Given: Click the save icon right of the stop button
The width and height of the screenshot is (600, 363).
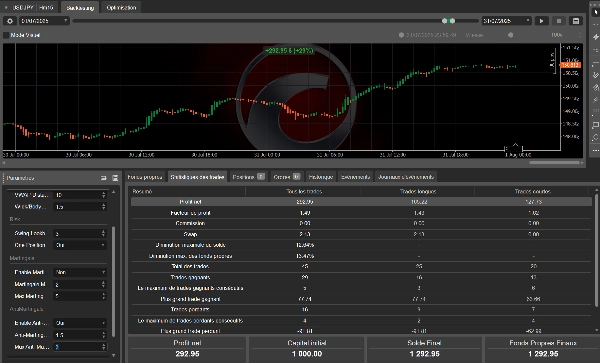Looking at the screenshot, I should tap(576, 21).
